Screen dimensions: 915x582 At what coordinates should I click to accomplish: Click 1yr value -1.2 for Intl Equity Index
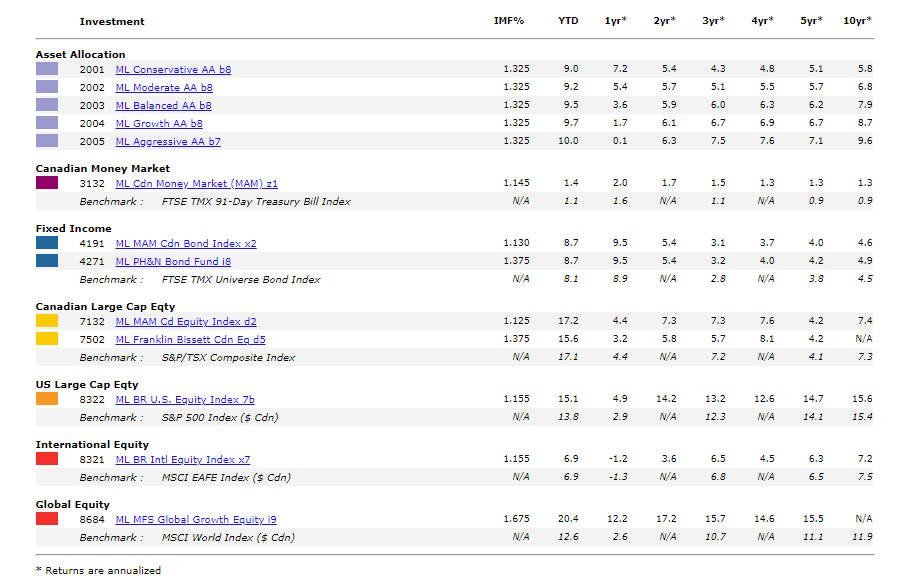click(x=618, y=459)
